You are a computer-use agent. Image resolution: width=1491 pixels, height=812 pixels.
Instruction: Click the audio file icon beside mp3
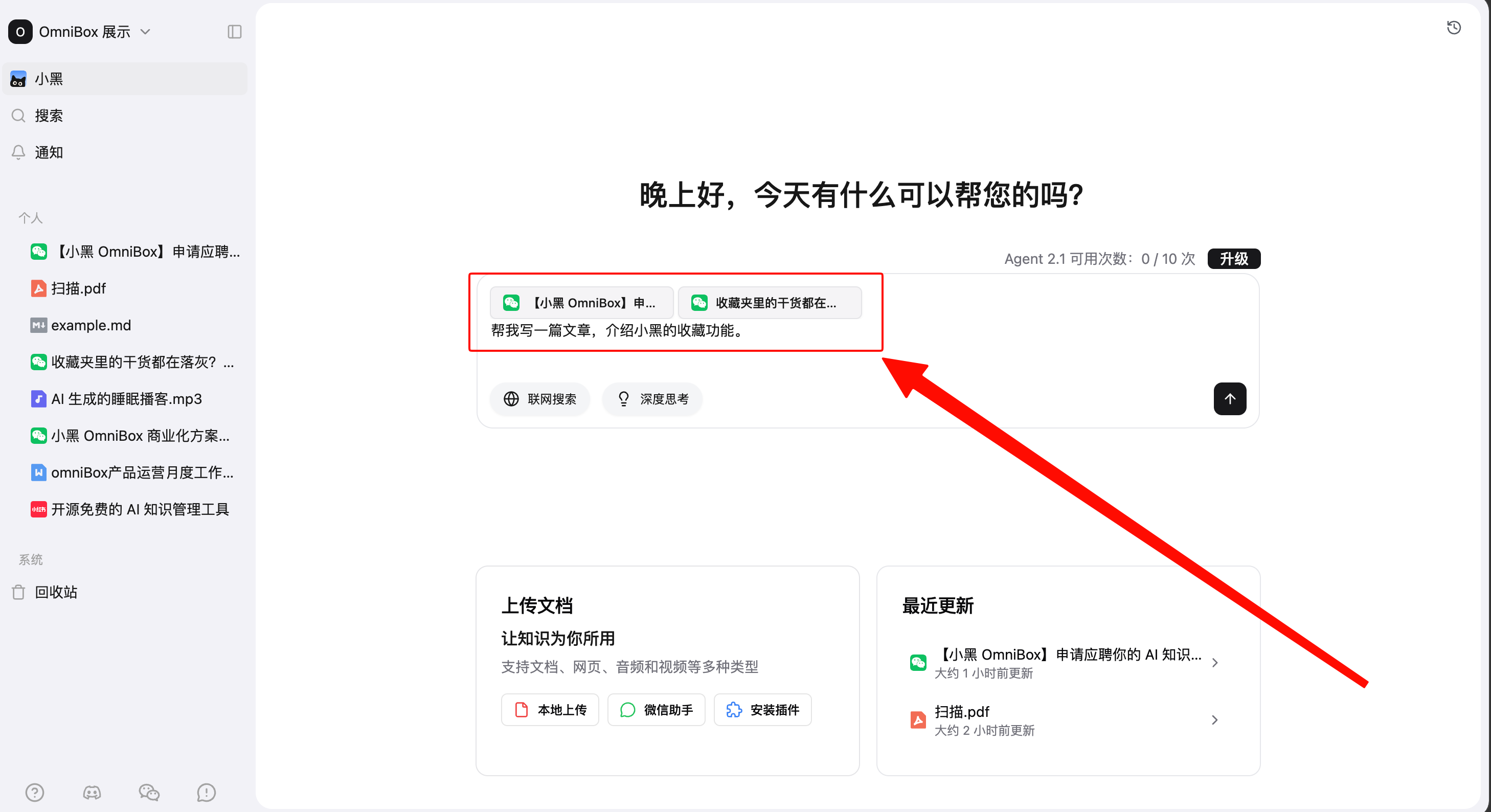coord(38,399)
